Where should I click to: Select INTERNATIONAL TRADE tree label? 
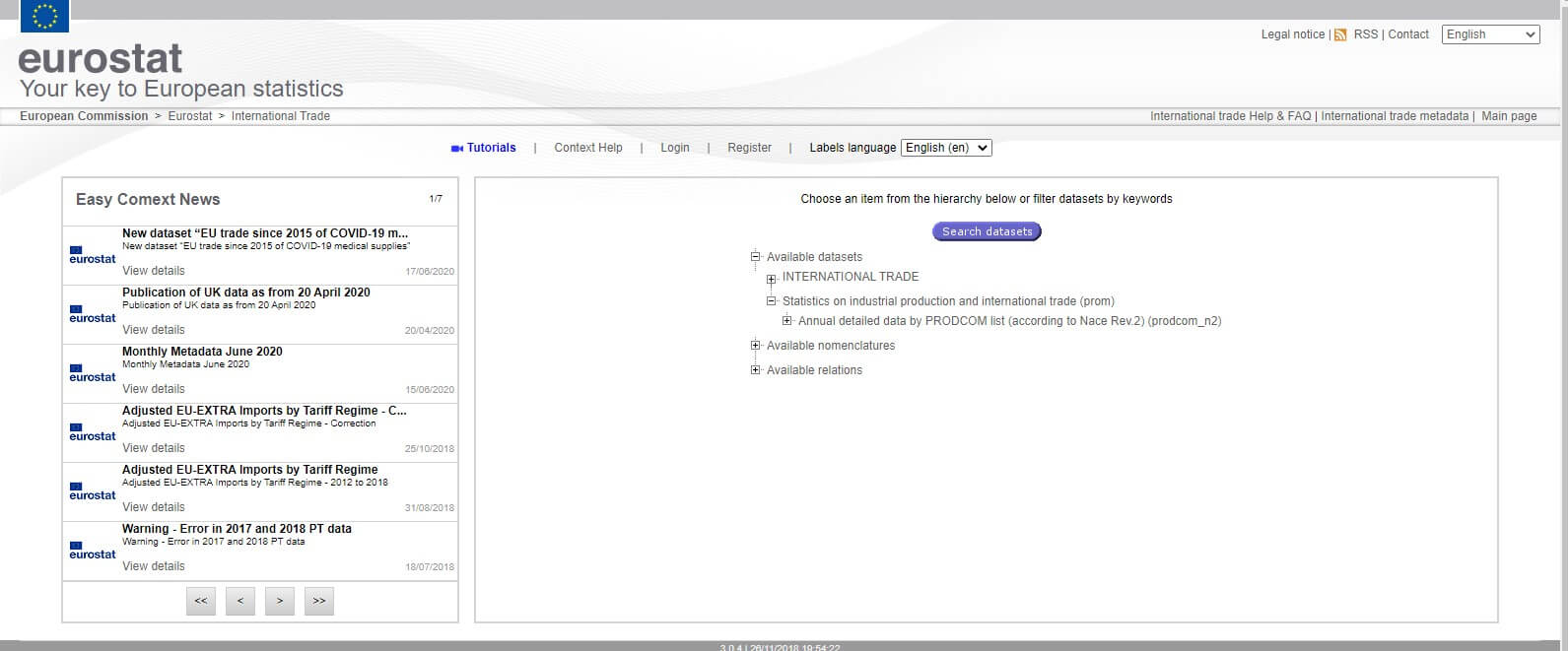[x=851, y=277]
